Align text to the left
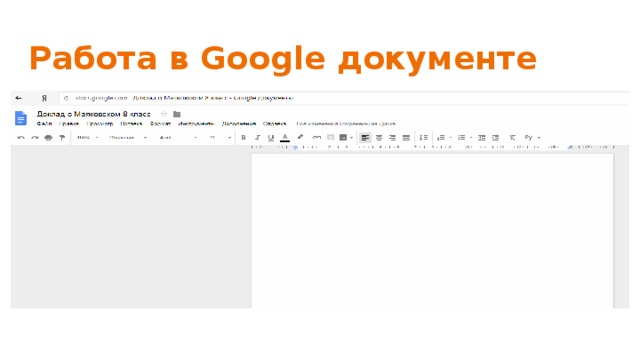 365,138
